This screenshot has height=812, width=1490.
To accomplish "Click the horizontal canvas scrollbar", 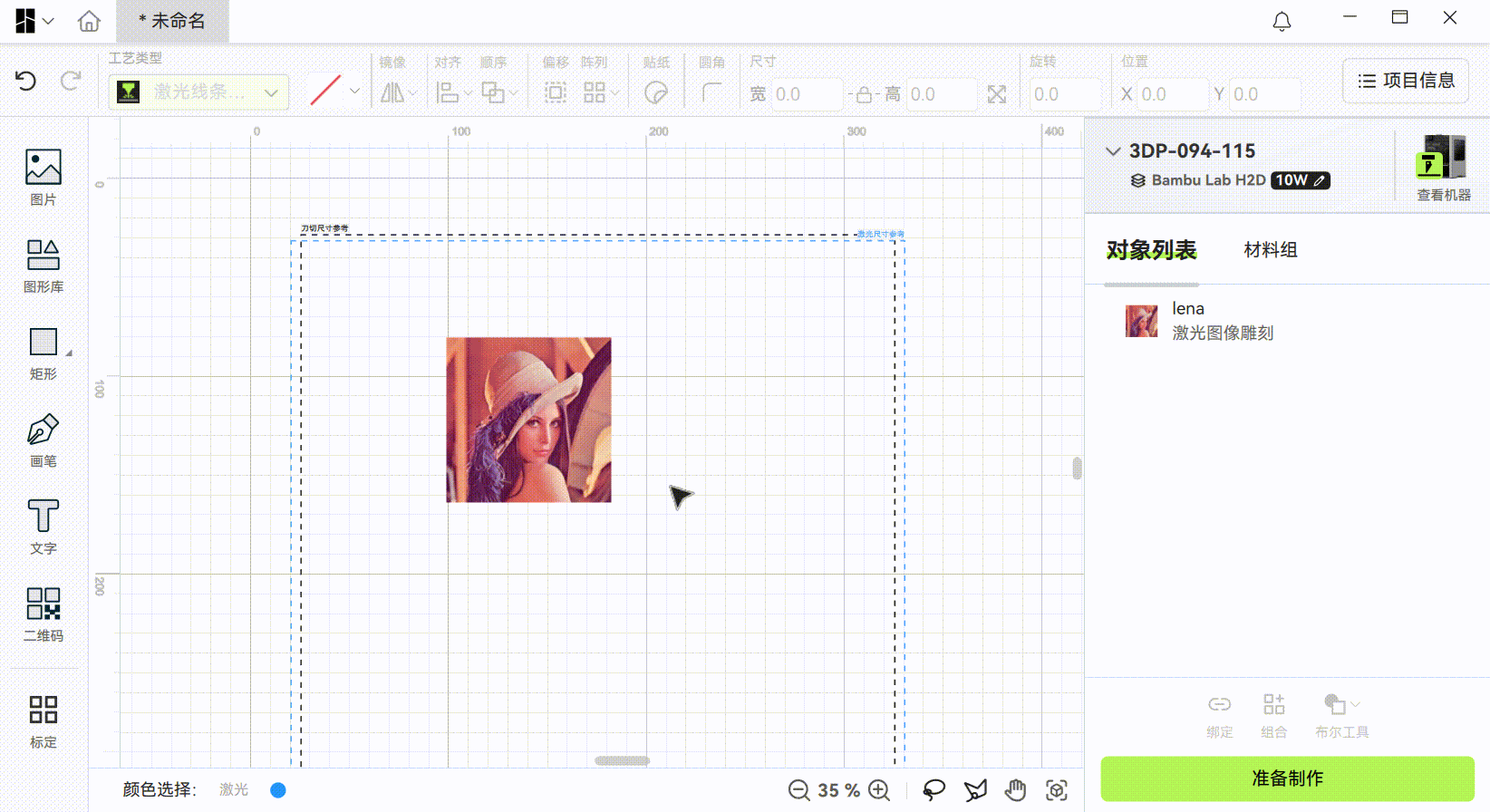I will coord(622,760).
